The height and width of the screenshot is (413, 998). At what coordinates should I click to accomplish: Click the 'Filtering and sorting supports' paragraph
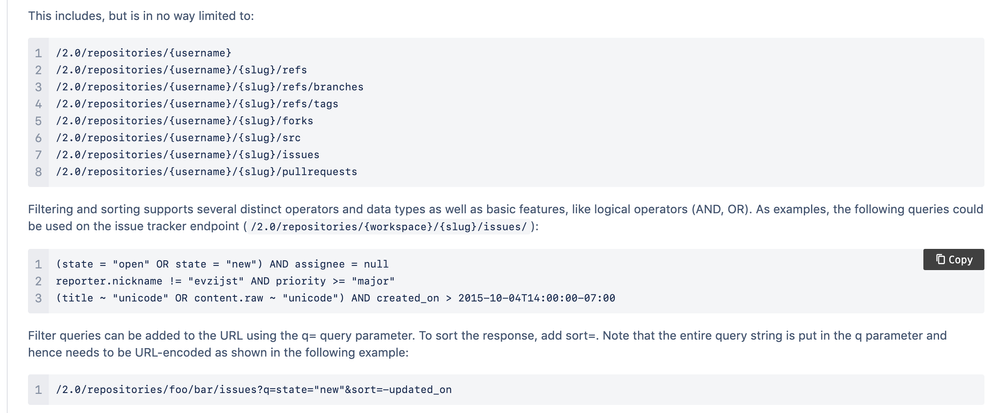pyautogui.click(x=506, y=218)
